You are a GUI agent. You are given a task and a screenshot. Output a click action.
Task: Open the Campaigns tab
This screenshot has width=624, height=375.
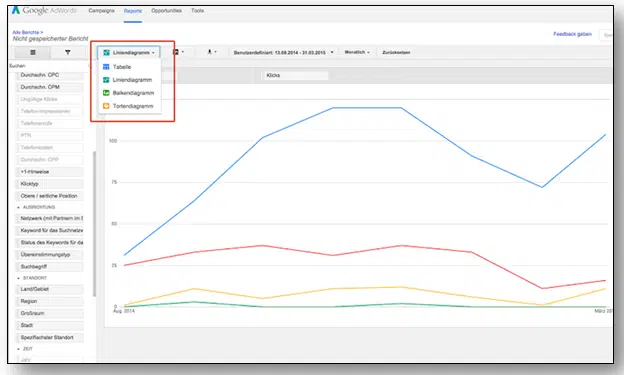(x=101, y=11)
